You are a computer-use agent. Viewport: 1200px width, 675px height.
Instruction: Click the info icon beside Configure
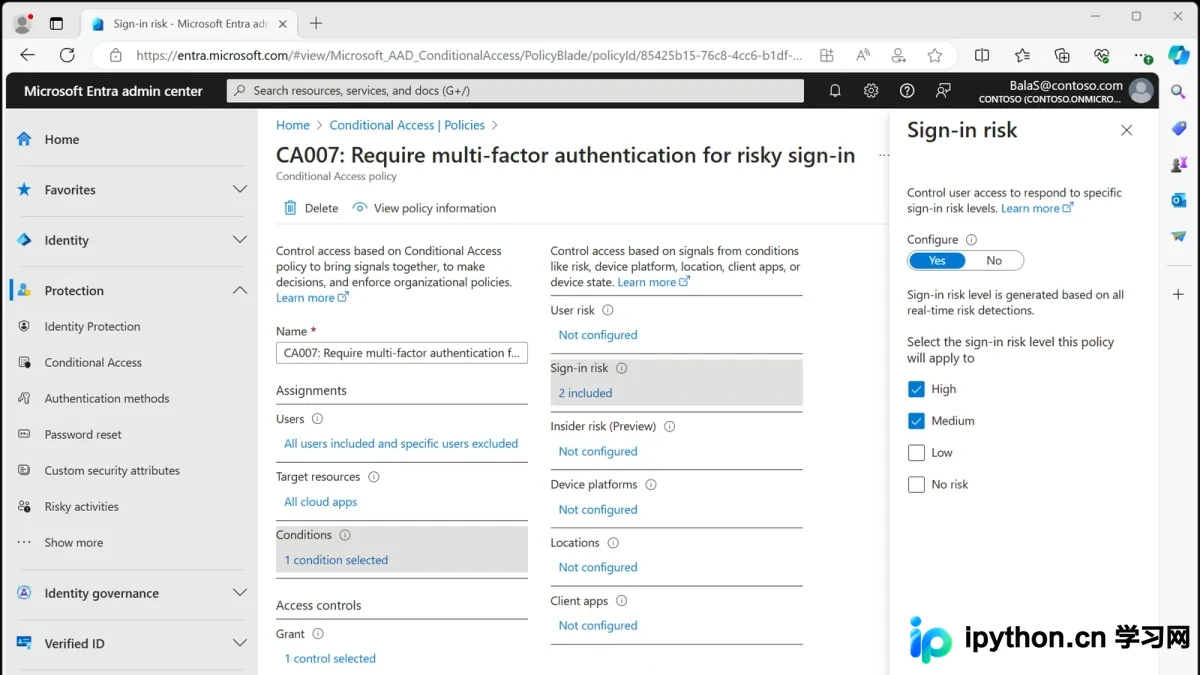click(971, 240)
